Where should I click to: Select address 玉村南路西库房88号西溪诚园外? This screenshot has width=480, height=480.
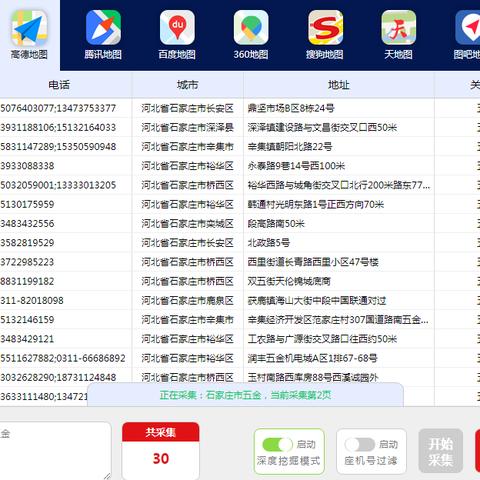pyautogui.click(x=313, y=378)
